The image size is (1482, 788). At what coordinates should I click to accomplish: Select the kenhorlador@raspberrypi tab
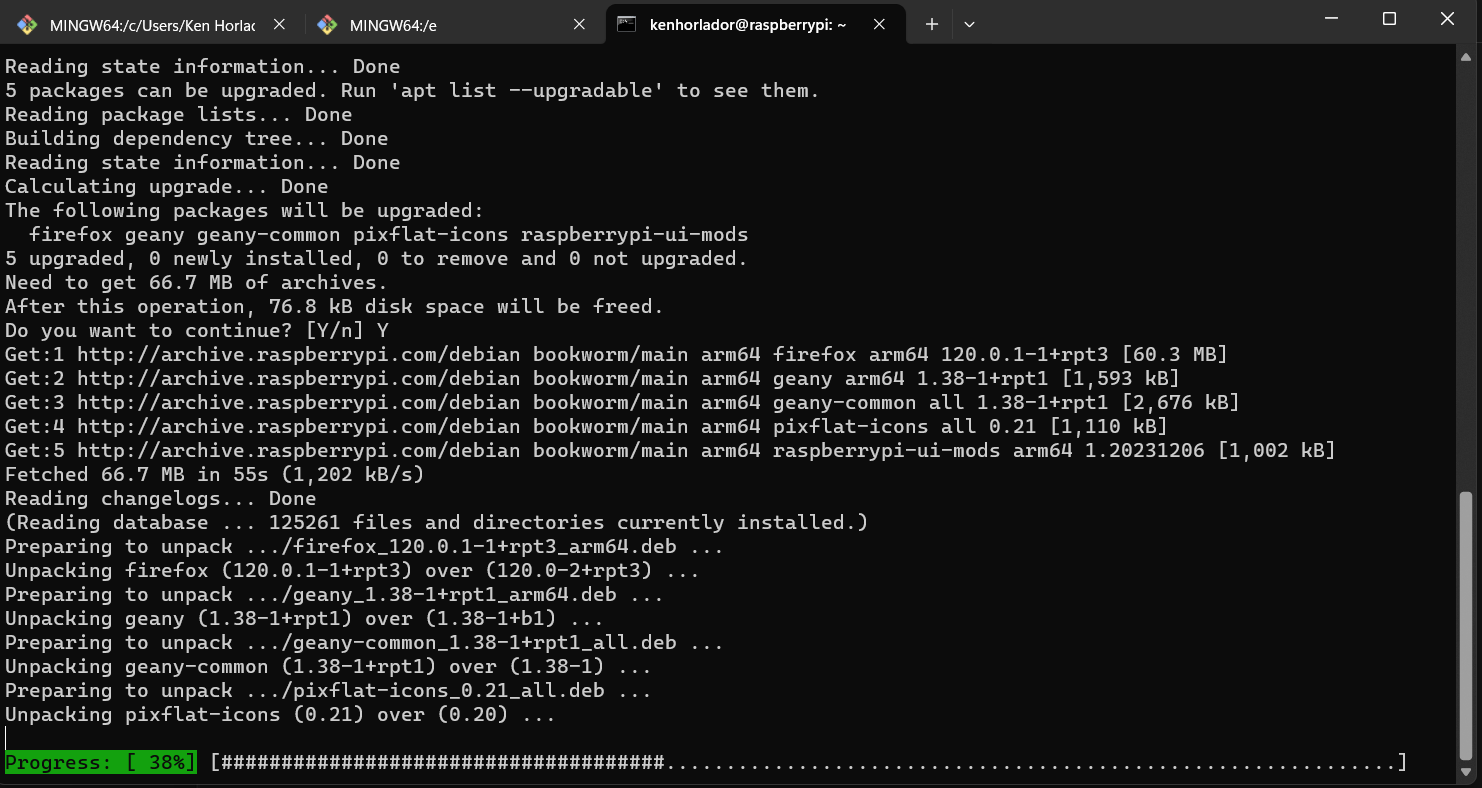pyautogui.click(x=755, y=25)
